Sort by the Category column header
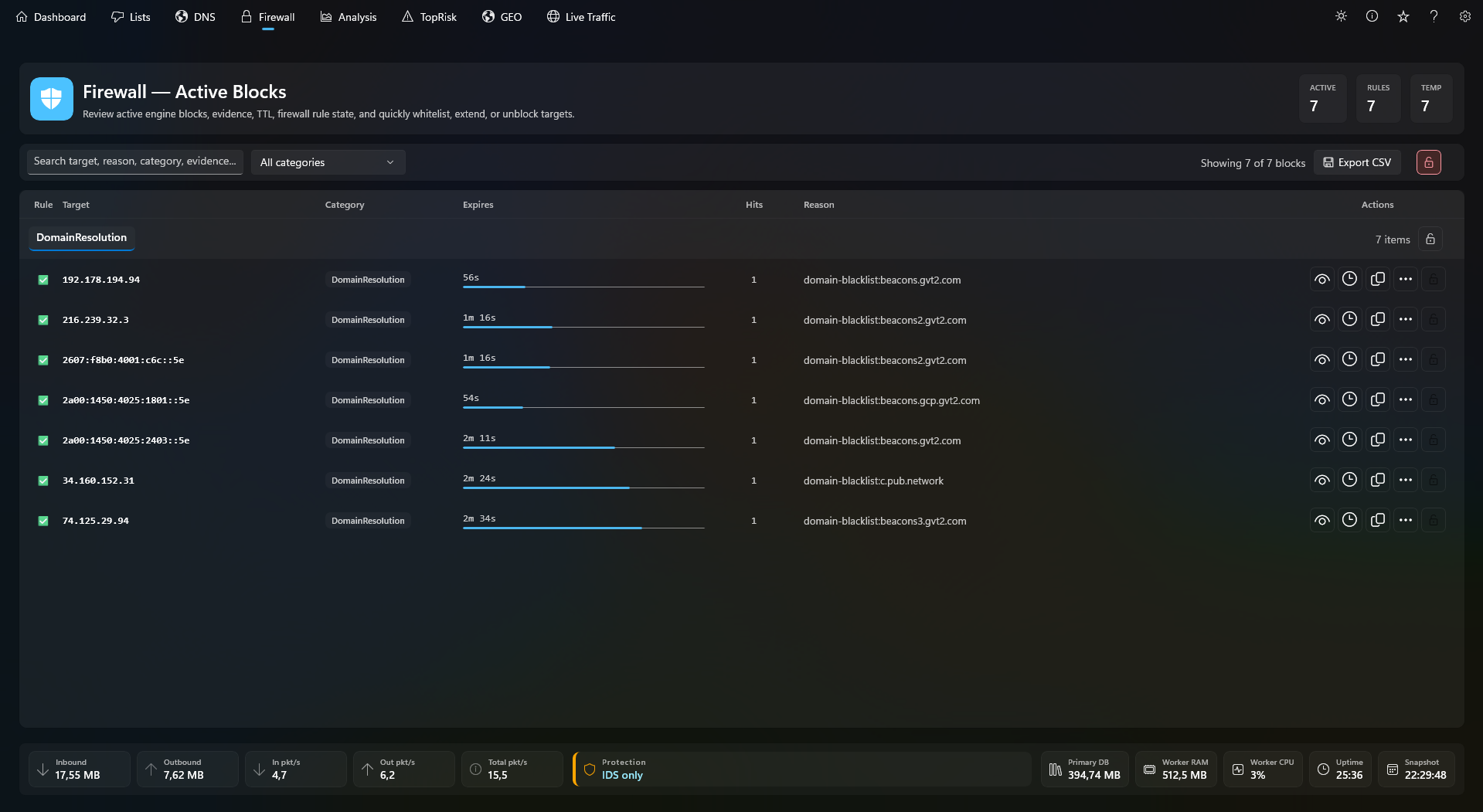This screenshot has height=812, width=1483. click(x=345, y=205)
